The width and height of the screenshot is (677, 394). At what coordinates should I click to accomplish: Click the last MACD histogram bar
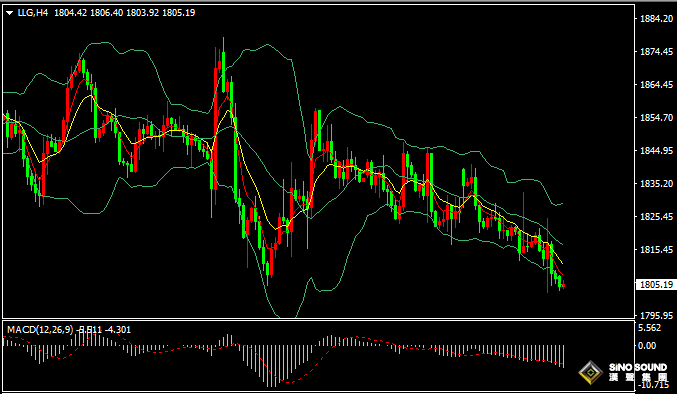(563, 356)
